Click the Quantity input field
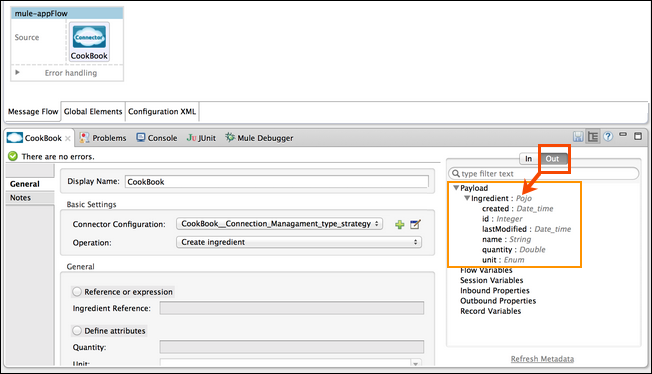The height and width of the screenshot is (374, 652). [291, 347]
